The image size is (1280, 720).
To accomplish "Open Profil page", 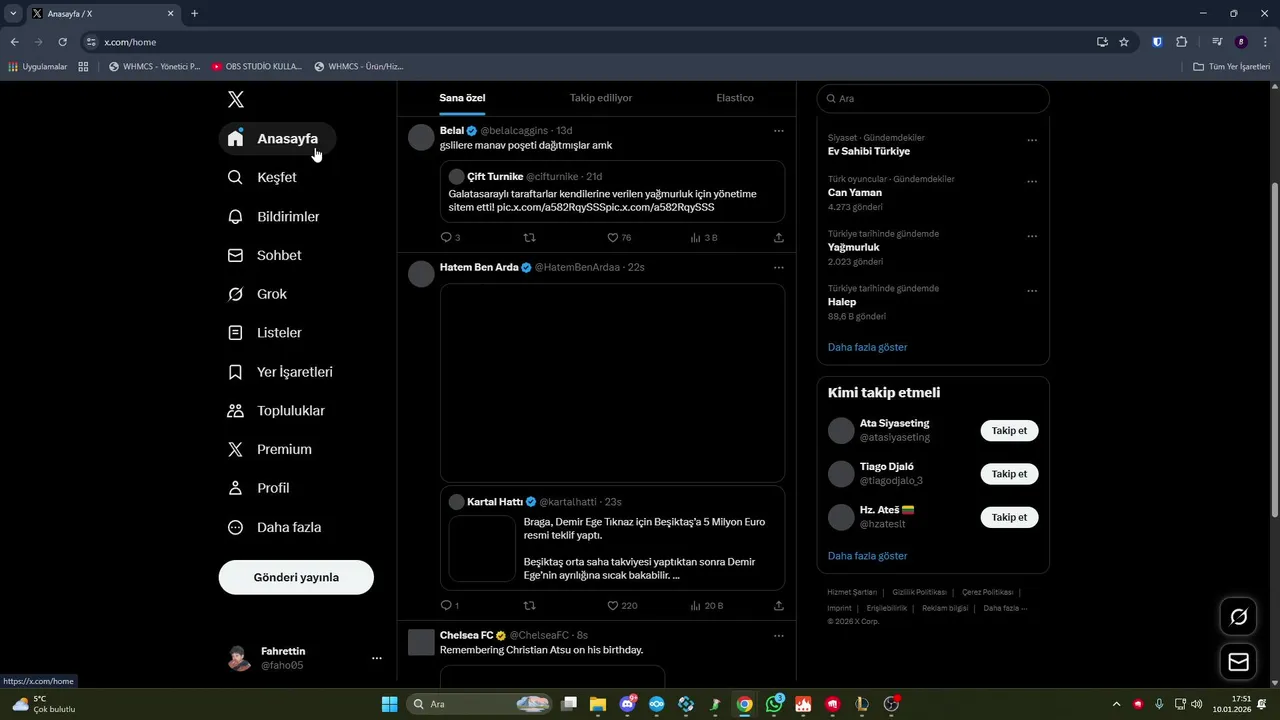I will click(x=259, y=488).
